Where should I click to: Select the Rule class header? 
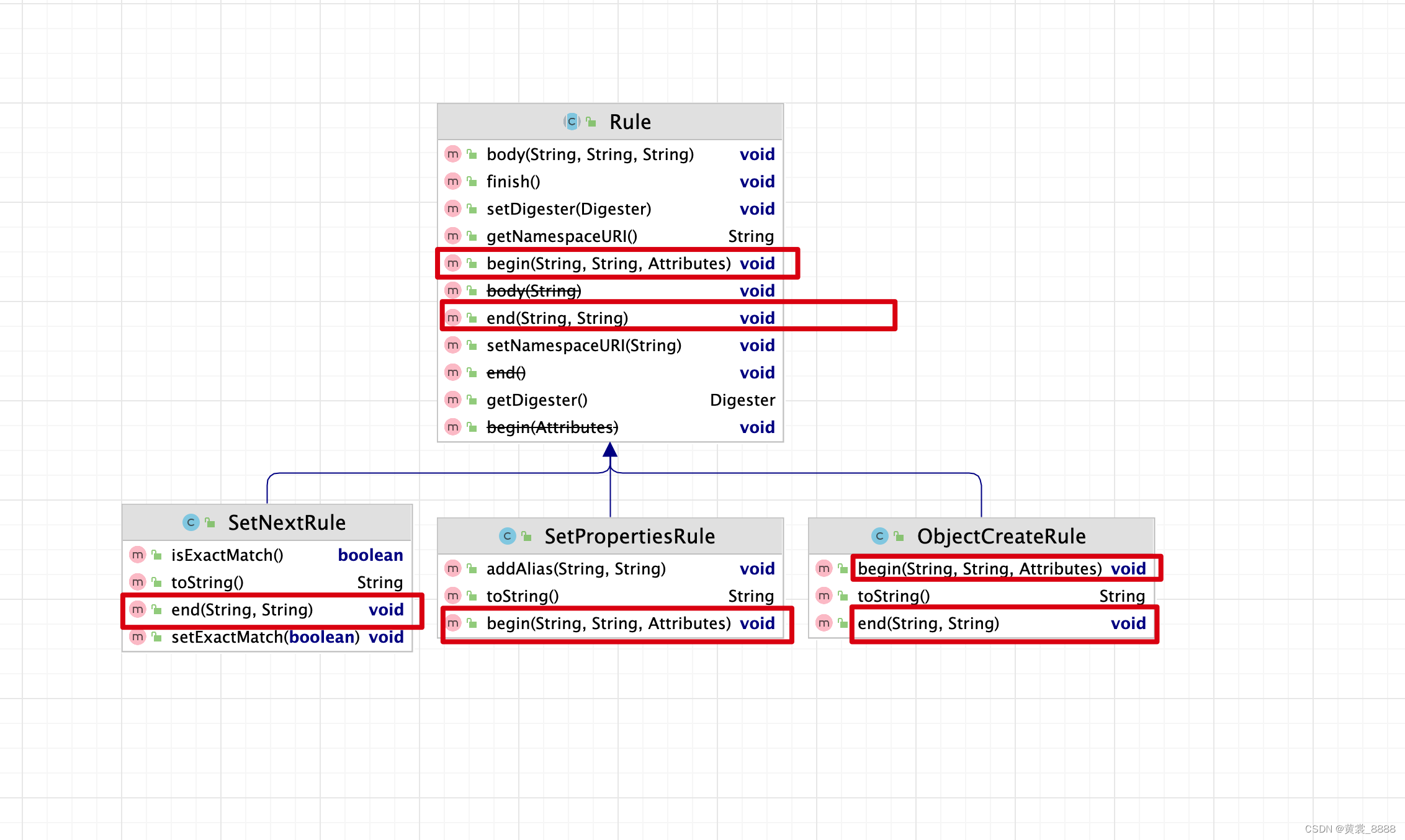point(611,122)
